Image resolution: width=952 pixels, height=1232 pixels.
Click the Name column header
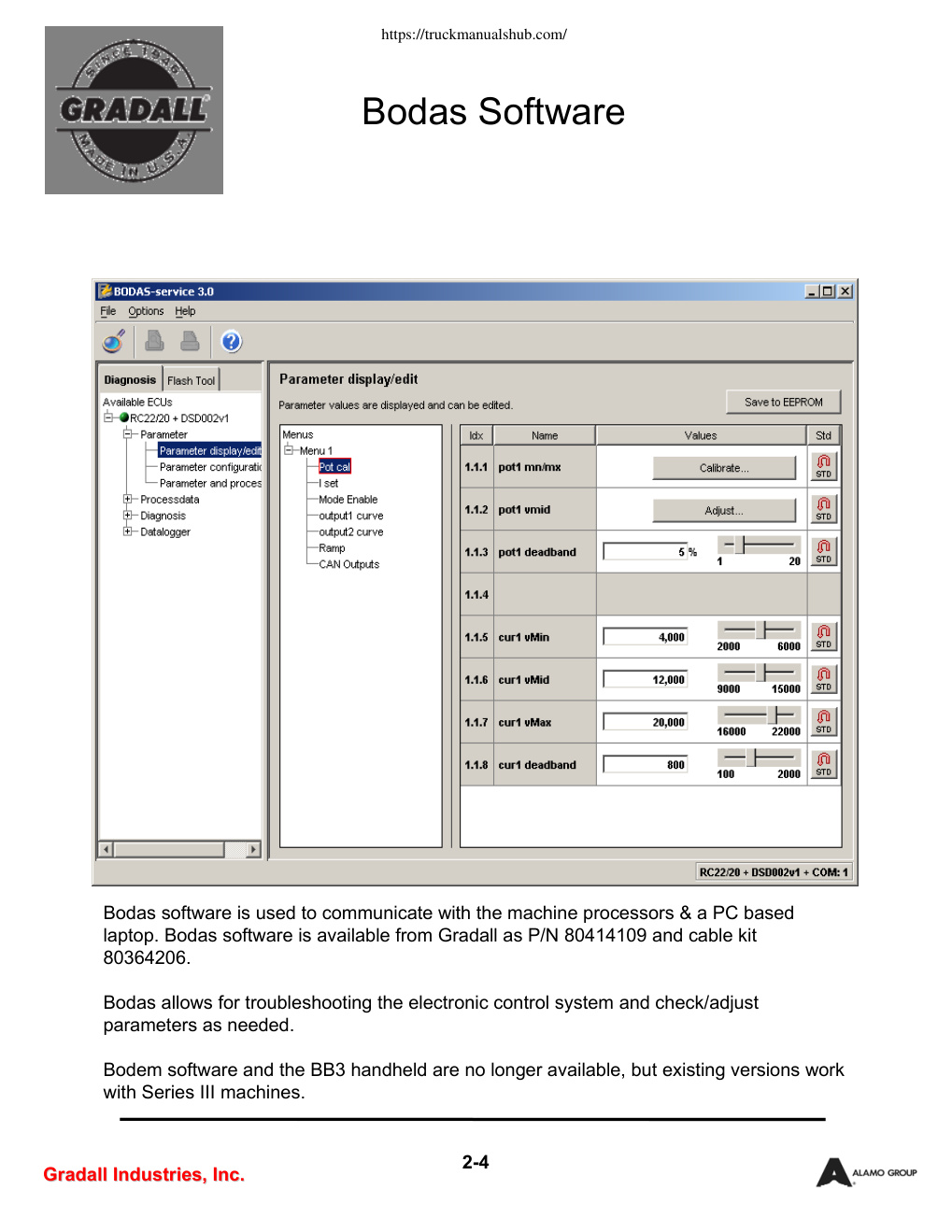click(x=545, y=435)
